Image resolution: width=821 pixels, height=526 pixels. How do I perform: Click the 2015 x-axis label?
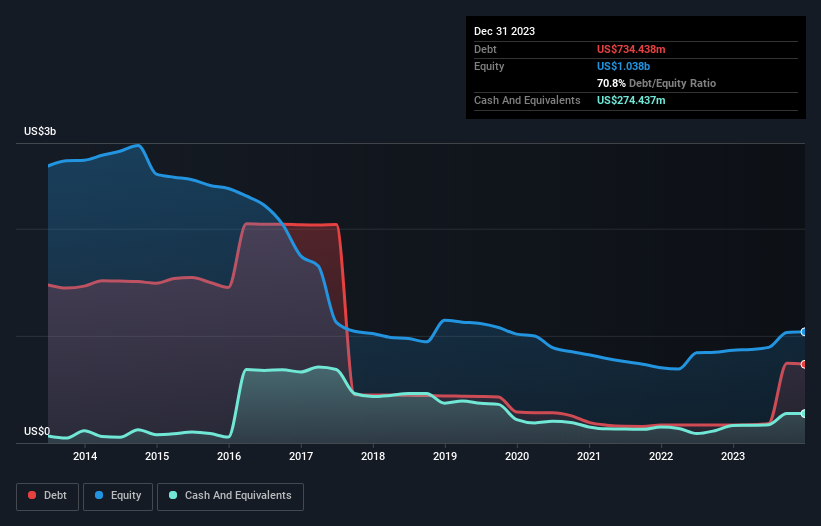point(157,456)
